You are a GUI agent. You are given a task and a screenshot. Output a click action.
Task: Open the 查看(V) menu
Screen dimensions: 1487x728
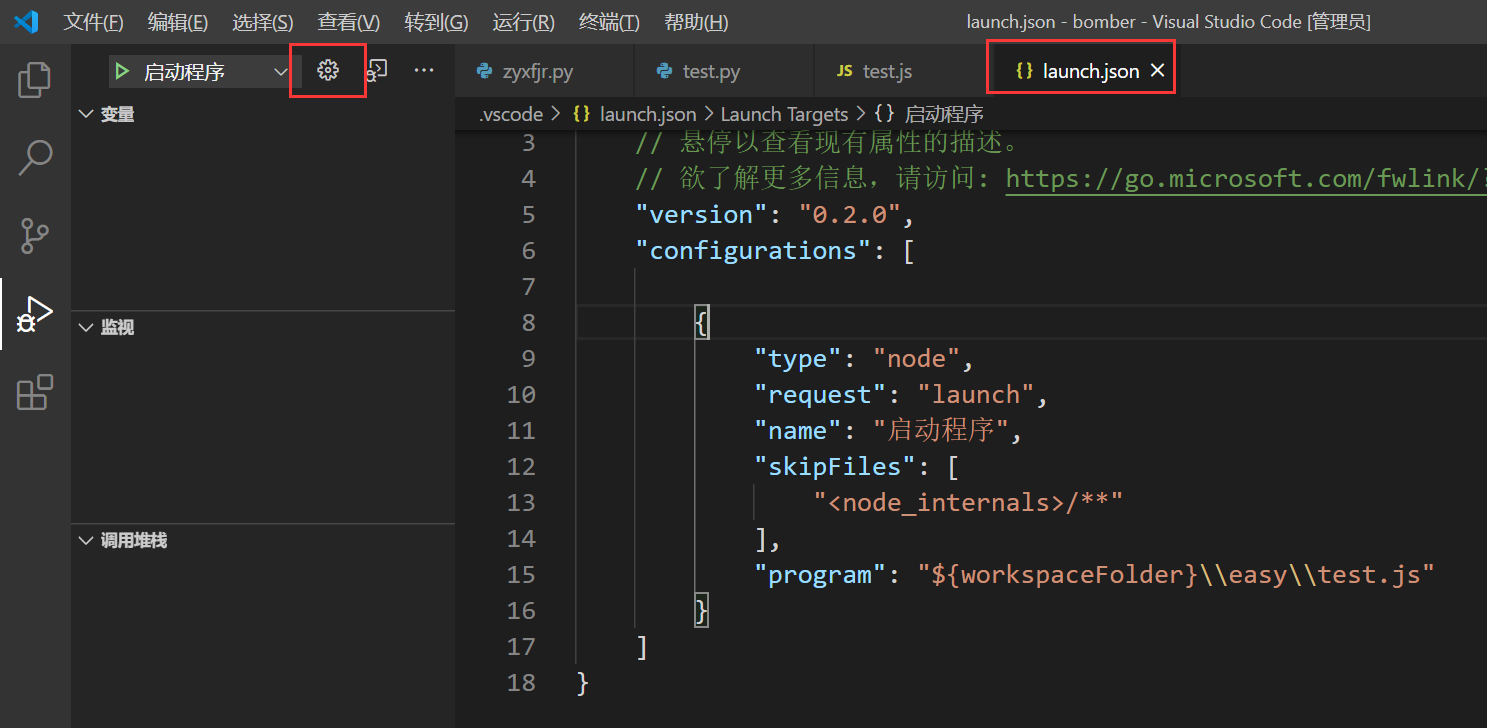pos(349,22)
